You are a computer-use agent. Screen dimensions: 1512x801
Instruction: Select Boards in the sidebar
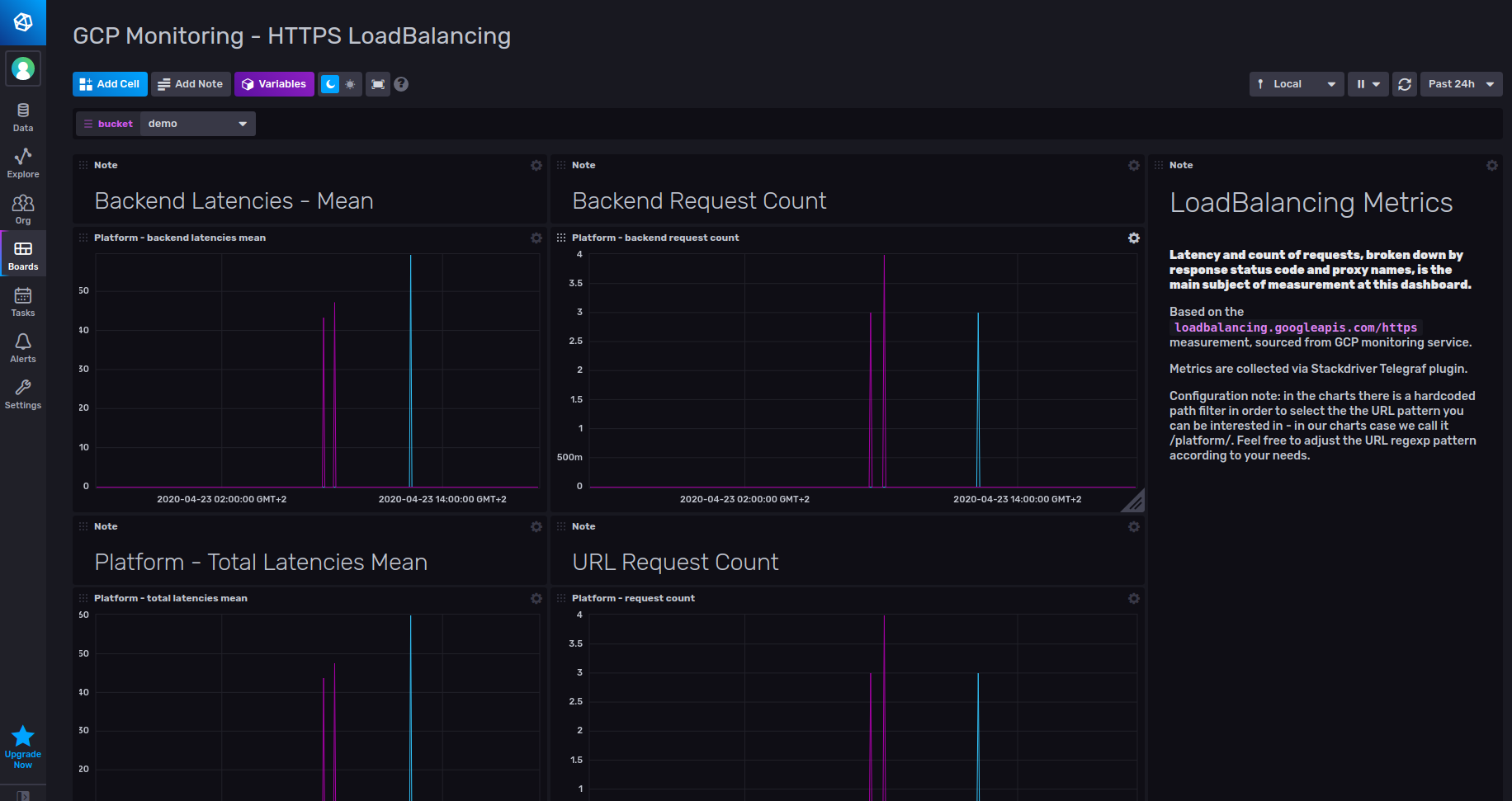pos(23,256)
